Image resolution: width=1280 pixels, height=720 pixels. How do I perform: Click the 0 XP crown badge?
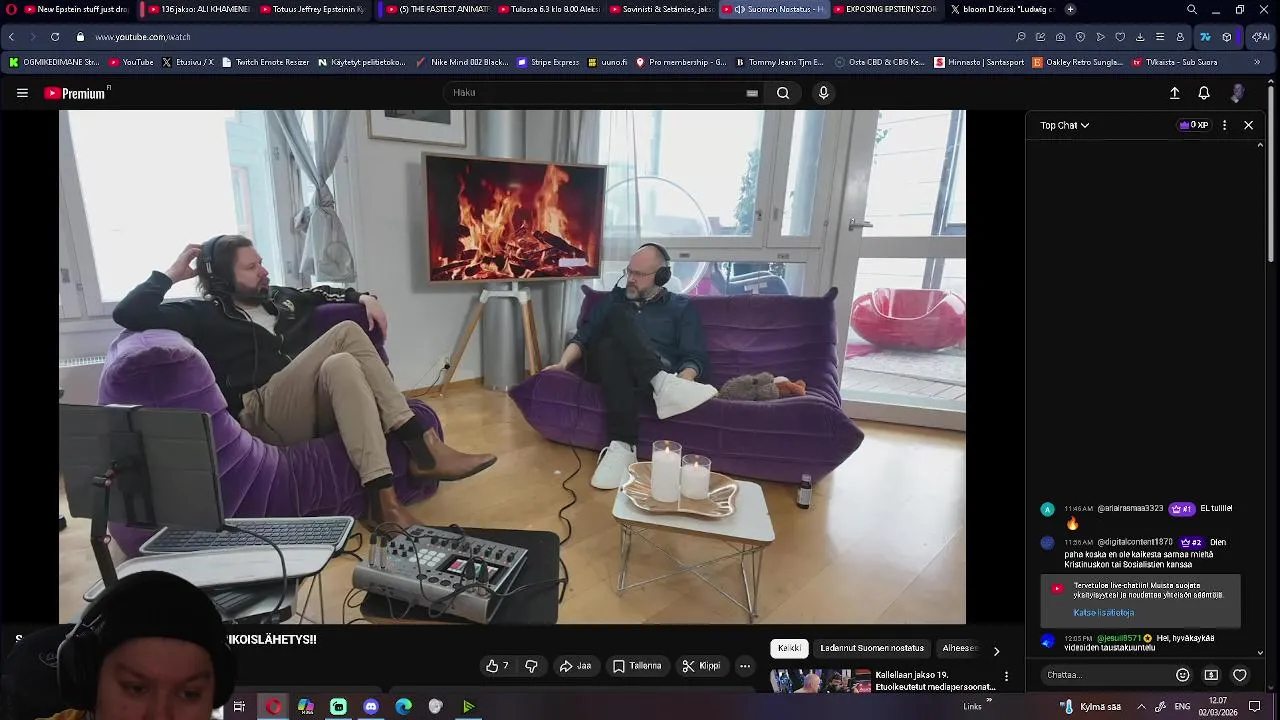coord(1194,125)
